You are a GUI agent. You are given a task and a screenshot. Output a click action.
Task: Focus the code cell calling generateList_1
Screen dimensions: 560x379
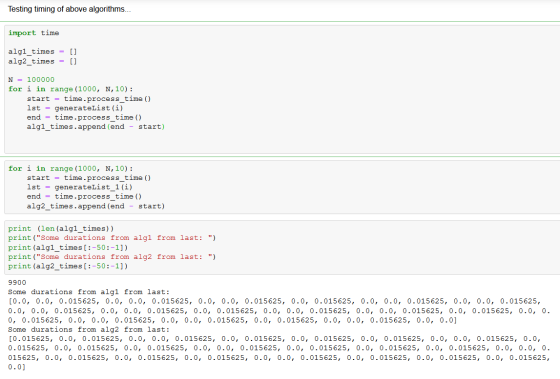coord(282,187)
